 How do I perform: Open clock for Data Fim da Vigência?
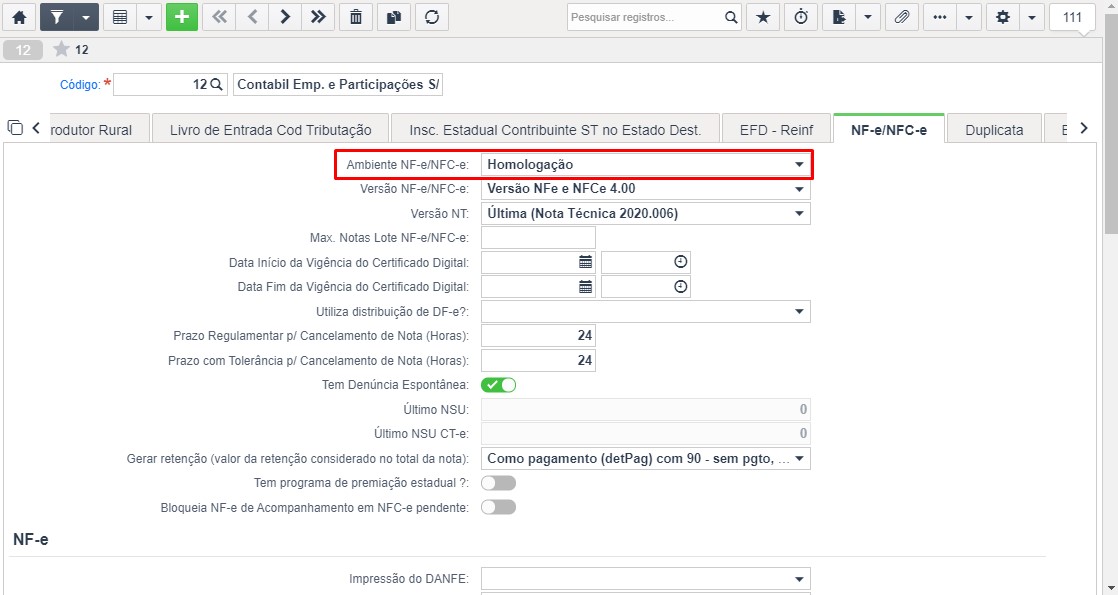click(x=681, y=287)
